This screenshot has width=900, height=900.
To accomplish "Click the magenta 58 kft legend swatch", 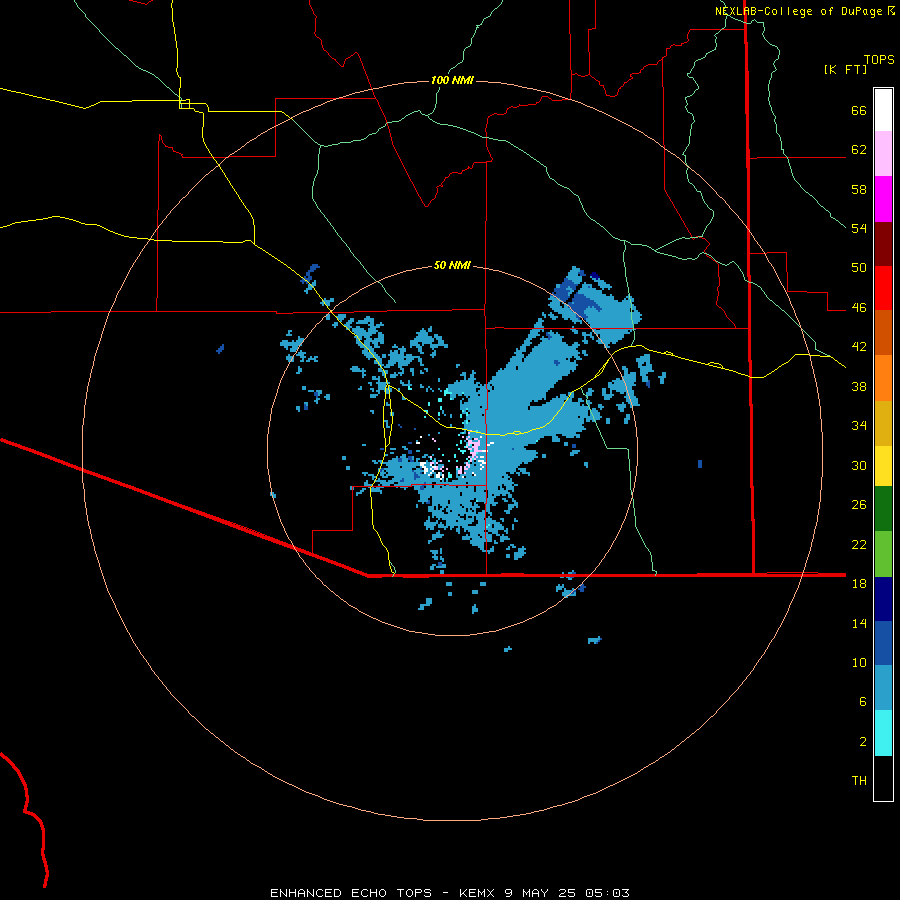I will coord(883,199).
